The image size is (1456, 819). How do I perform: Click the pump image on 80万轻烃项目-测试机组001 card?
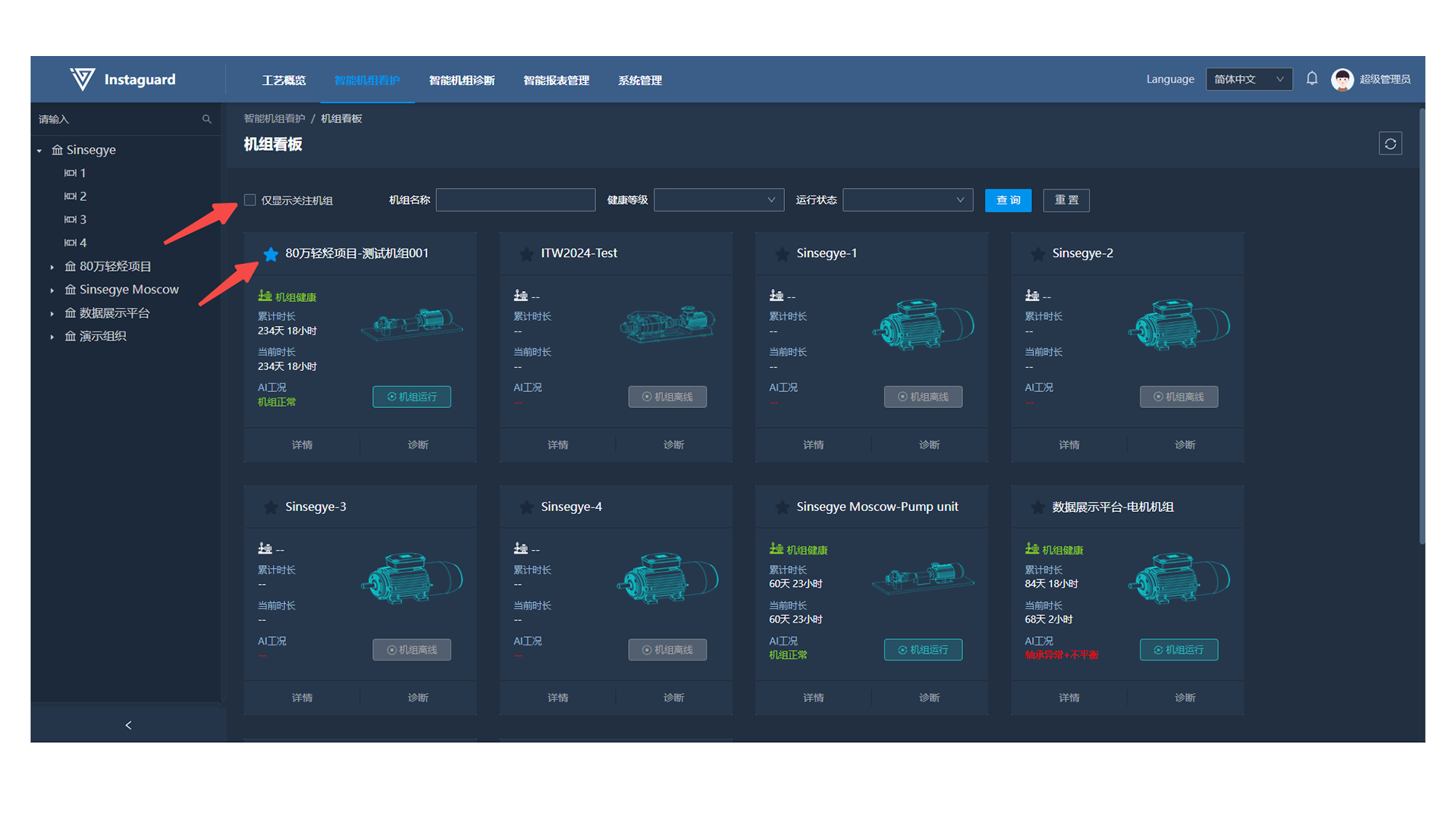[x=412, y=325]
